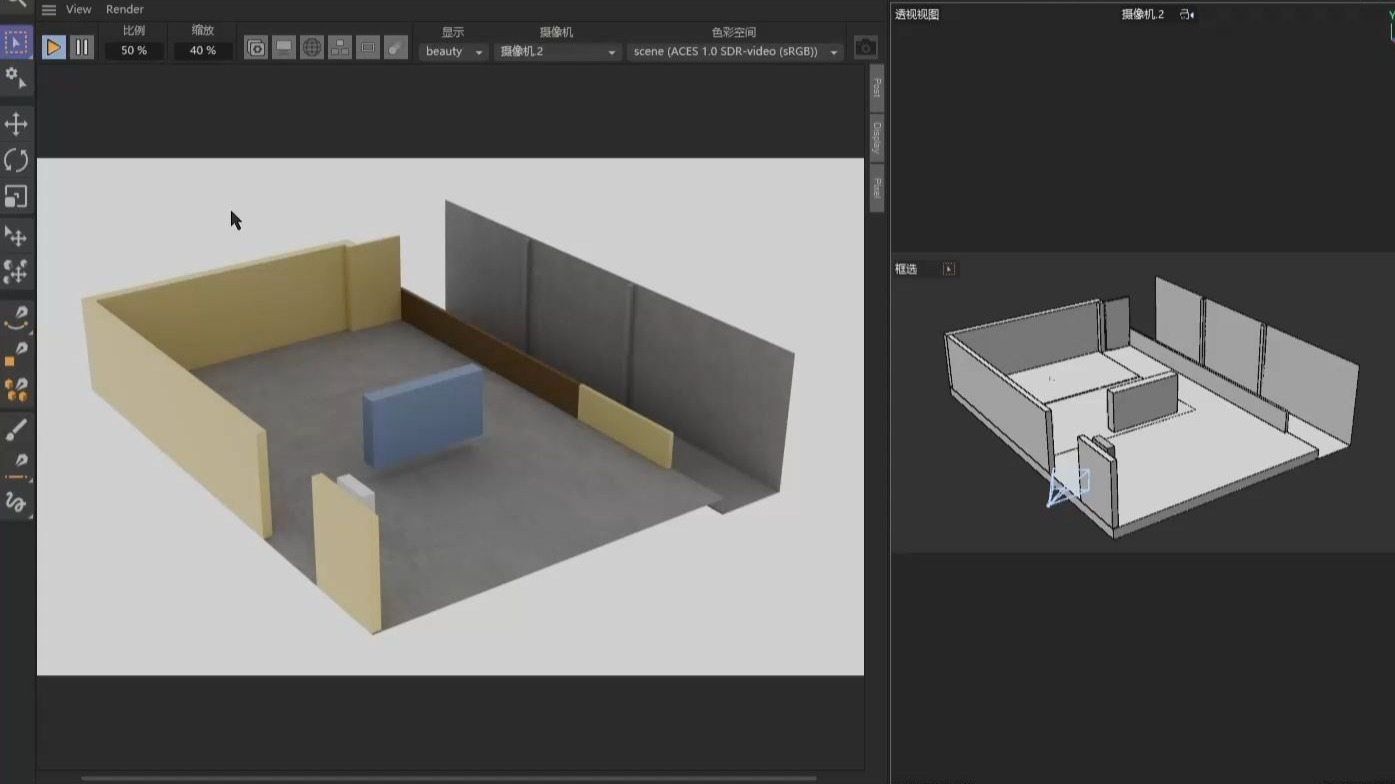Viewport: 1395px width, 784px height.
Task: Select the Scale tool in left toolbar
Action: 16,197
